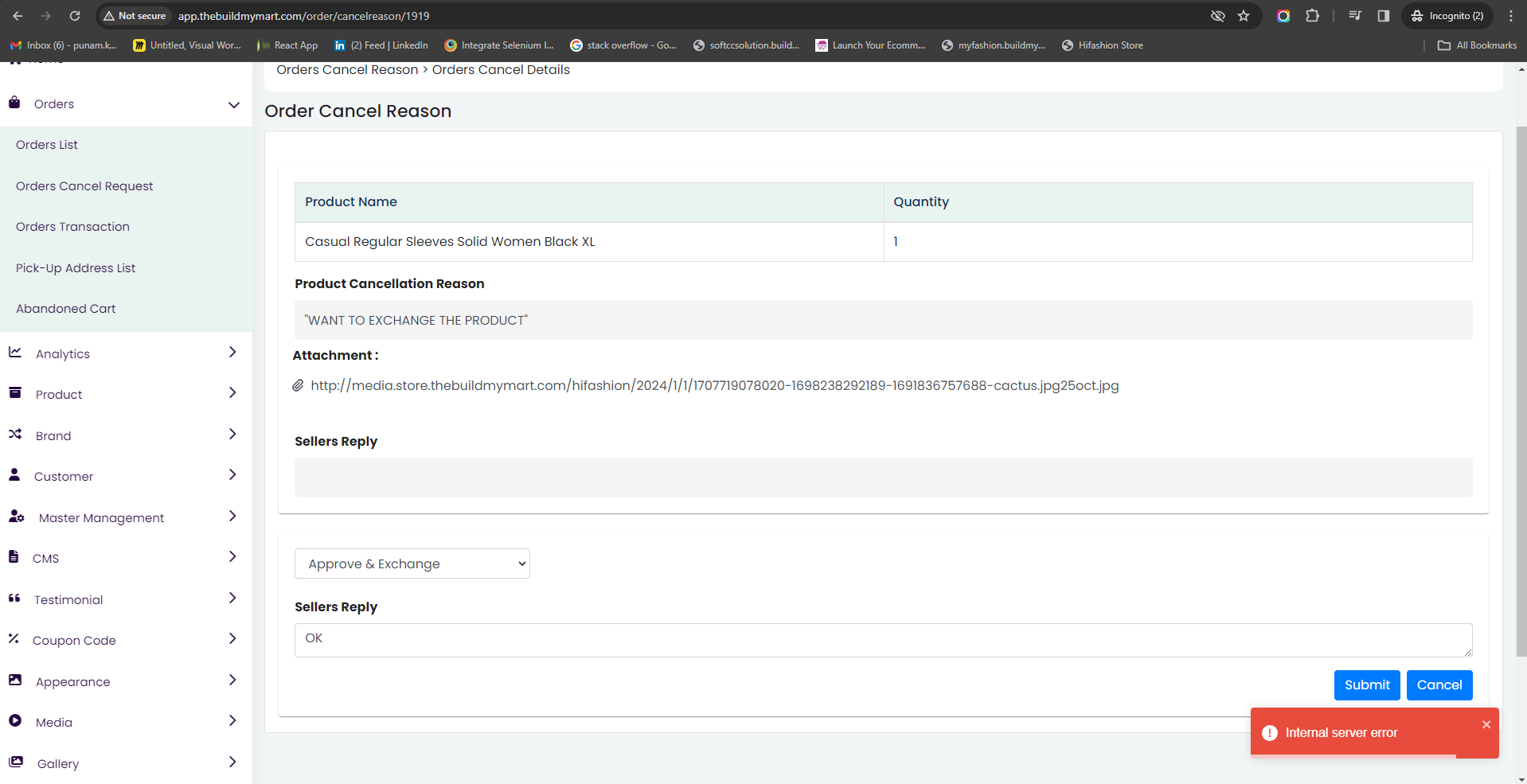This screenshot has height=784, width=1527.
Task: Open the media control playlist icon
Action: [1355, 16]
